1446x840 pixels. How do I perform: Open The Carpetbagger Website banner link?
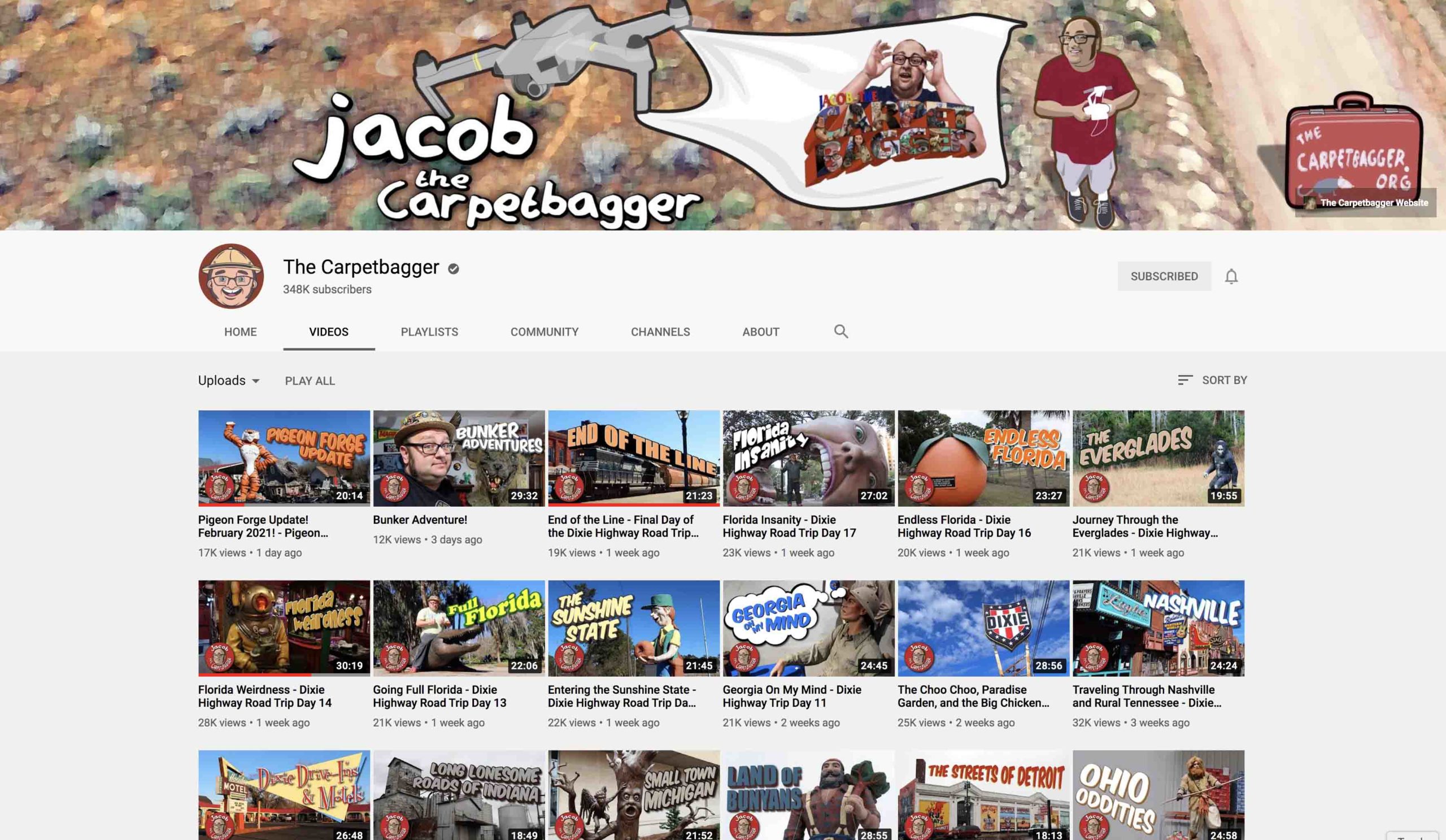(1366, 203)
